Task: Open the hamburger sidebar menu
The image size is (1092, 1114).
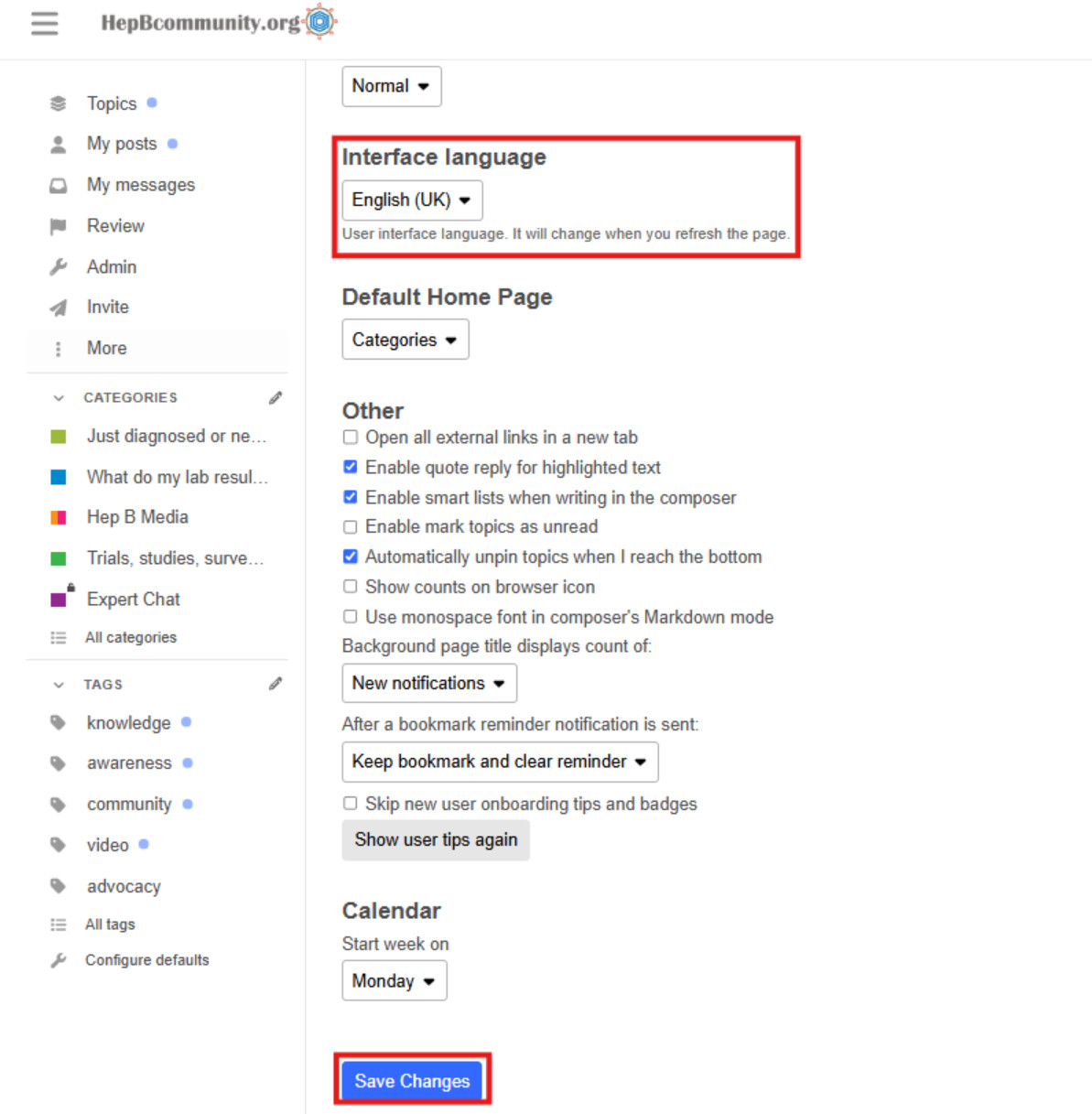Action: tap(44, 24)
